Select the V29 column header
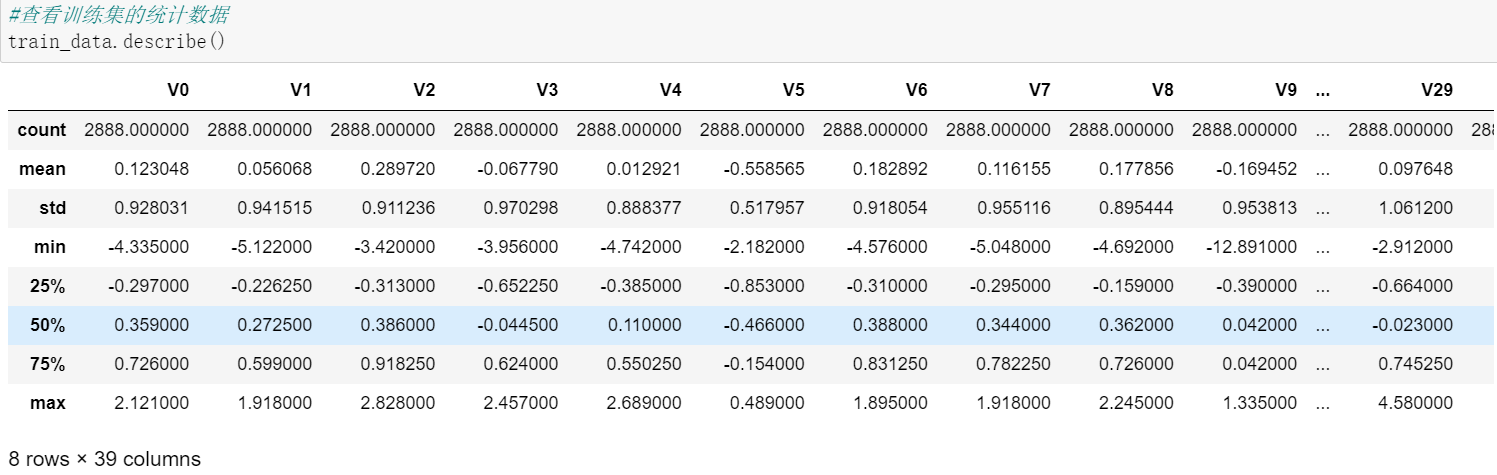 pyautogui.click(x=1437, y=90)
